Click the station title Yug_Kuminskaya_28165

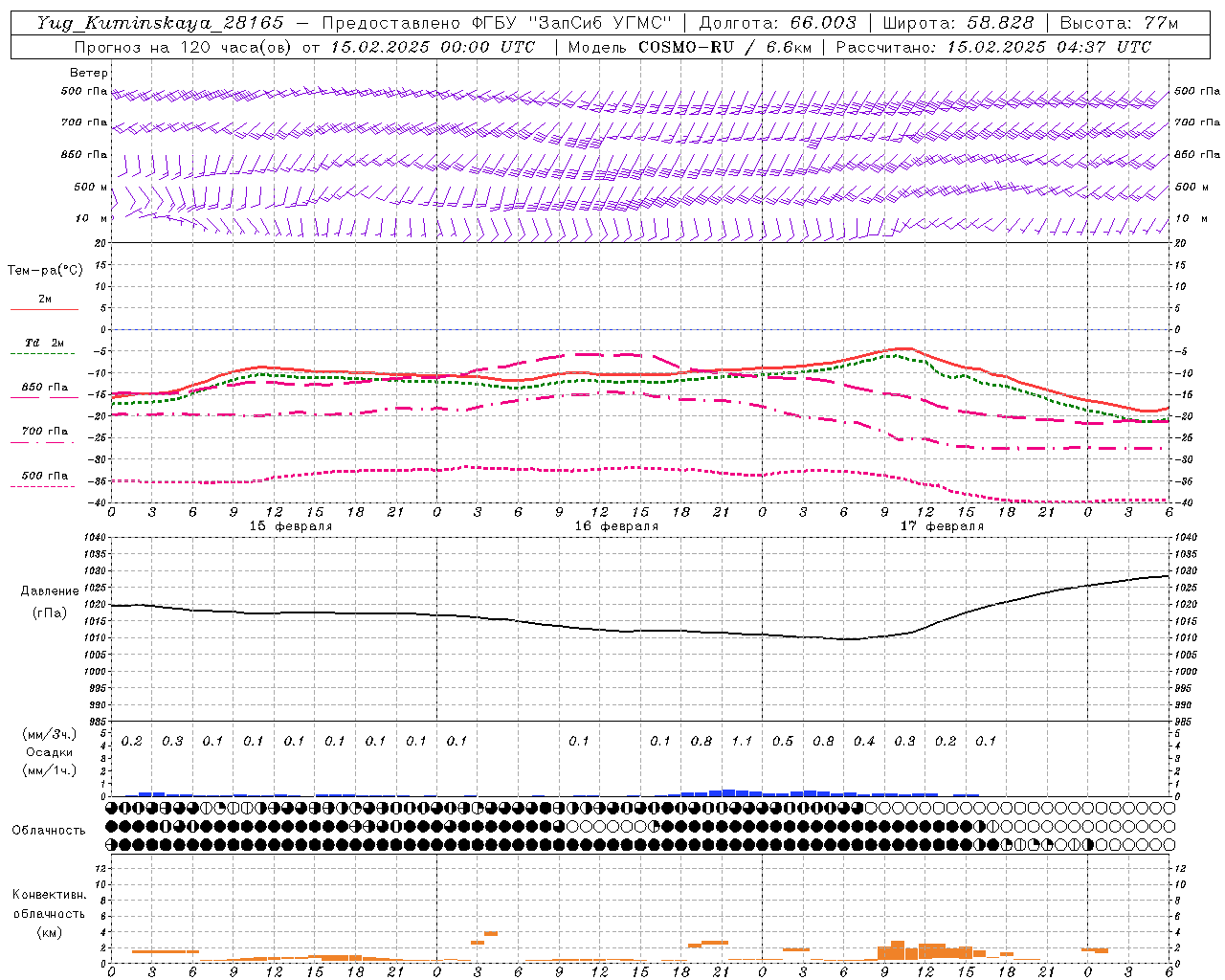160,23
